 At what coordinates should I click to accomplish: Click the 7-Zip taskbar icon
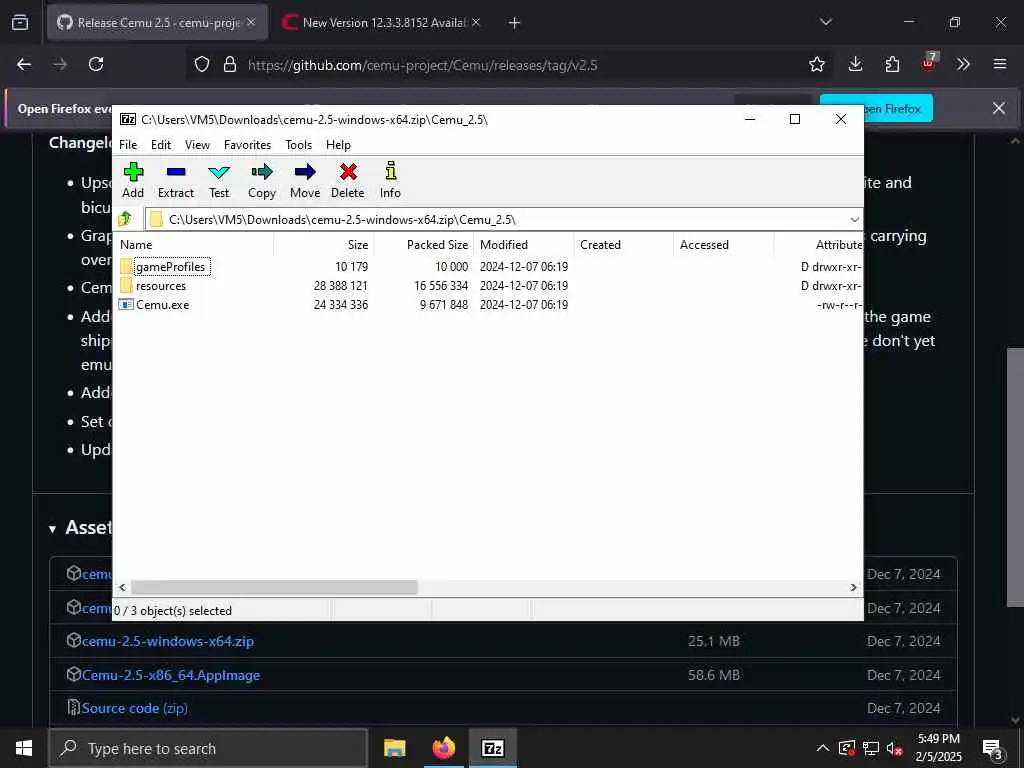coord(492,748)
